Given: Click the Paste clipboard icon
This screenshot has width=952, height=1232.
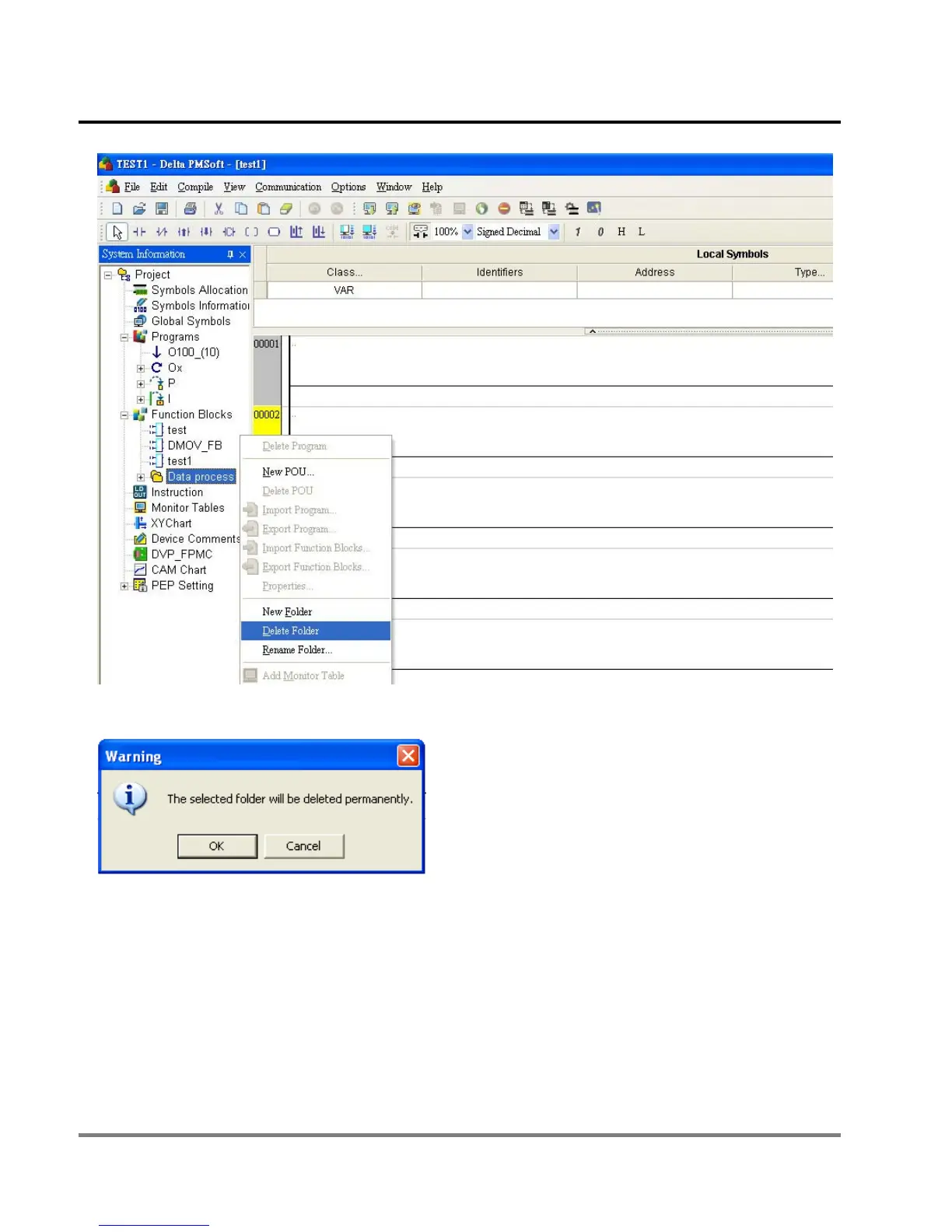Looking at the screenshot, I should tap(264, 208).
